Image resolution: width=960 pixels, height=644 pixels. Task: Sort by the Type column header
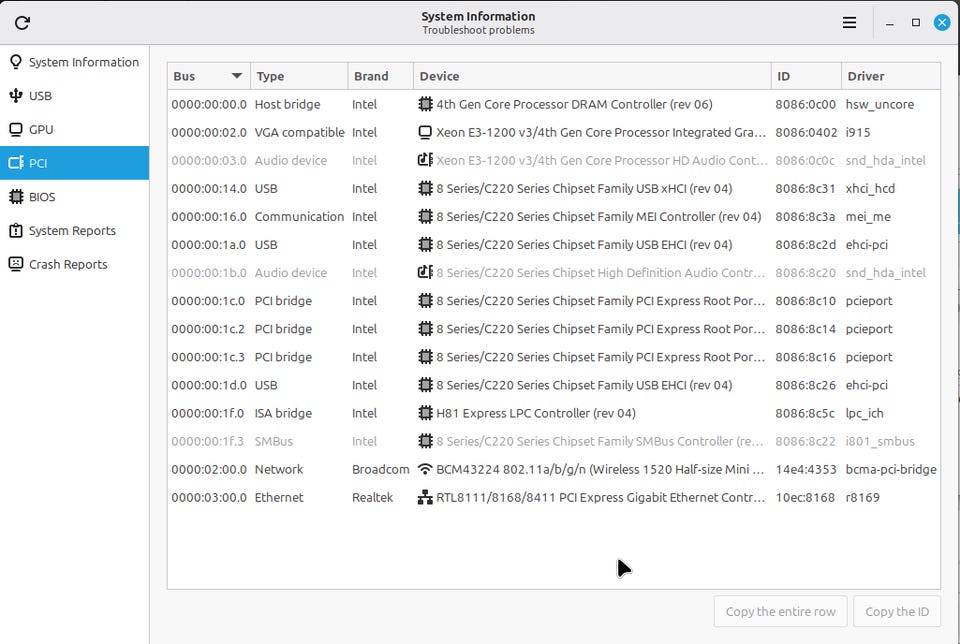tap(299, 76)
